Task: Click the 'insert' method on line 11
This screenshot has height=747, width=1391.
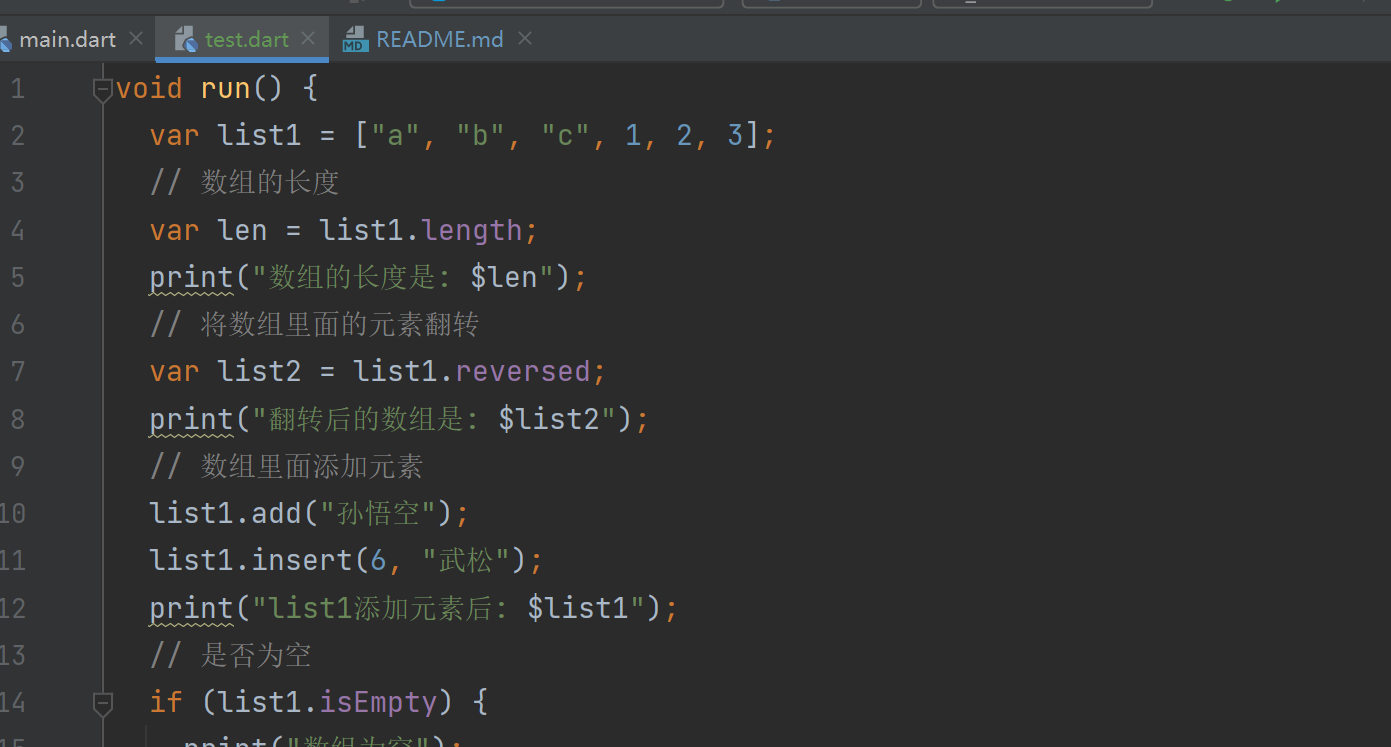Action: [302, 560]
